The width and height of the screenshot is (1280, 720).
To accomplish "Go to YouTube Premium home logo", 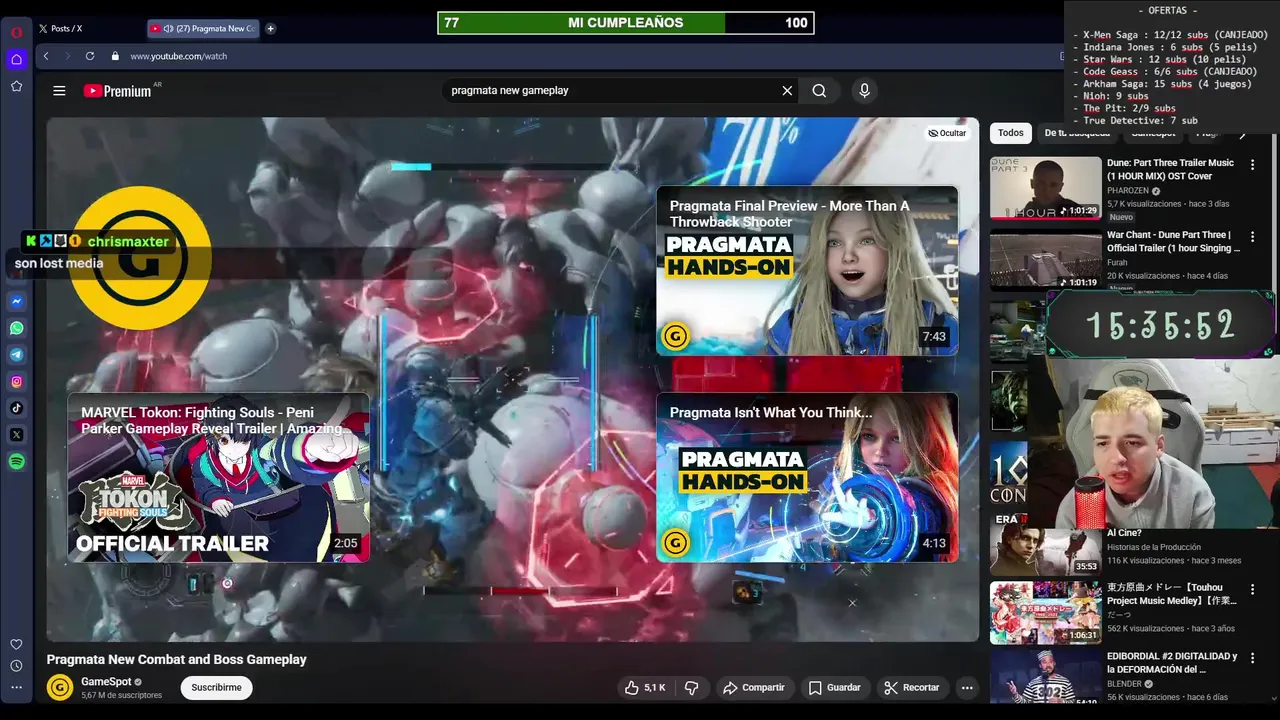I will click(118, 91).
